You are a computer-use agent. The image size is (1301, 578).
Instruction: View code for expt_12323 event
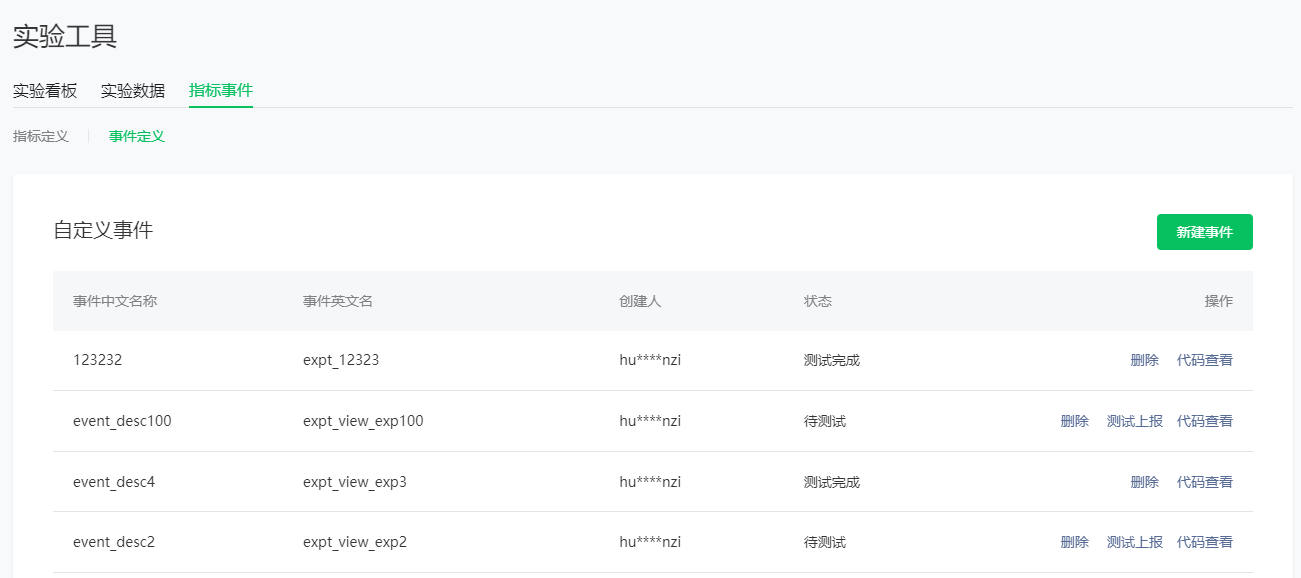coord(1204,360)
